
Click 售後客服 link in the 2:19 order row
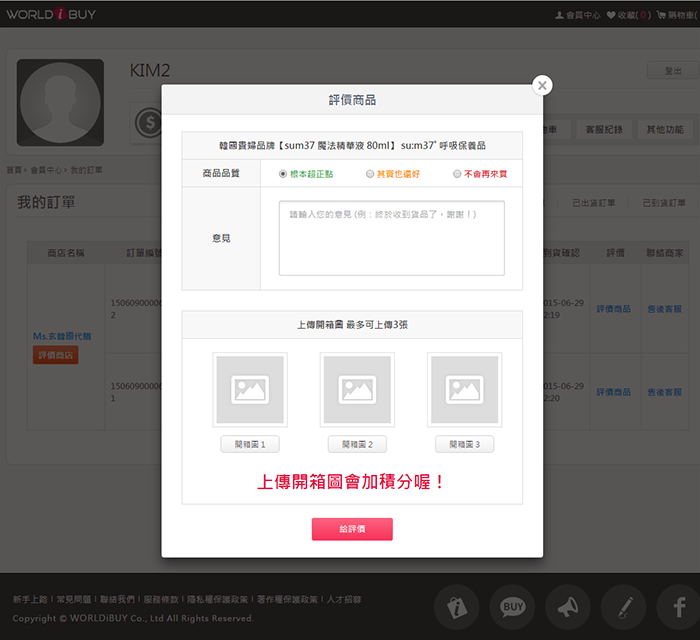pyautogui.click(x=665, y=309)
